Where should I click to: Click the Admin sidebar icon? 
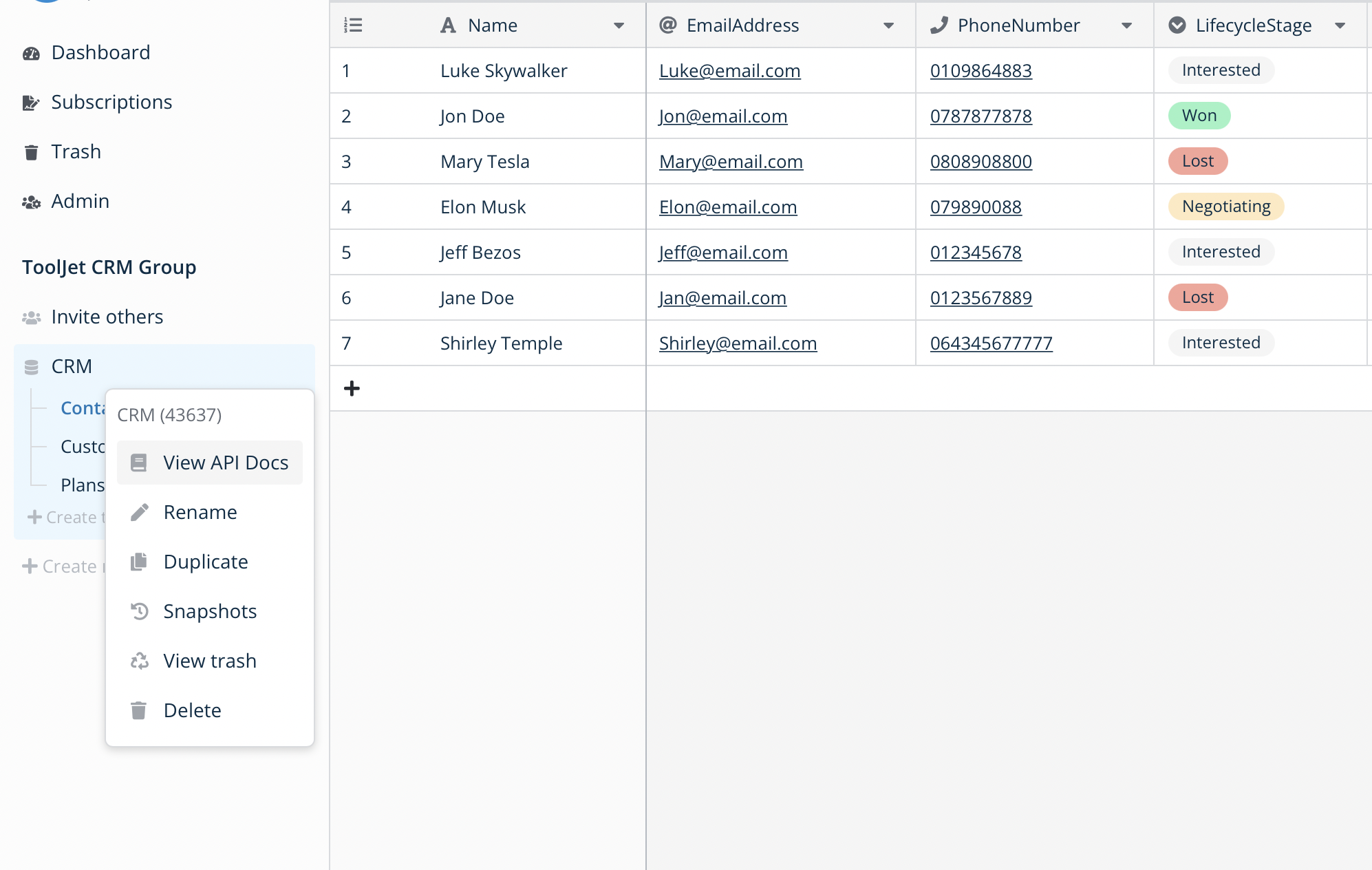(31, 202)
